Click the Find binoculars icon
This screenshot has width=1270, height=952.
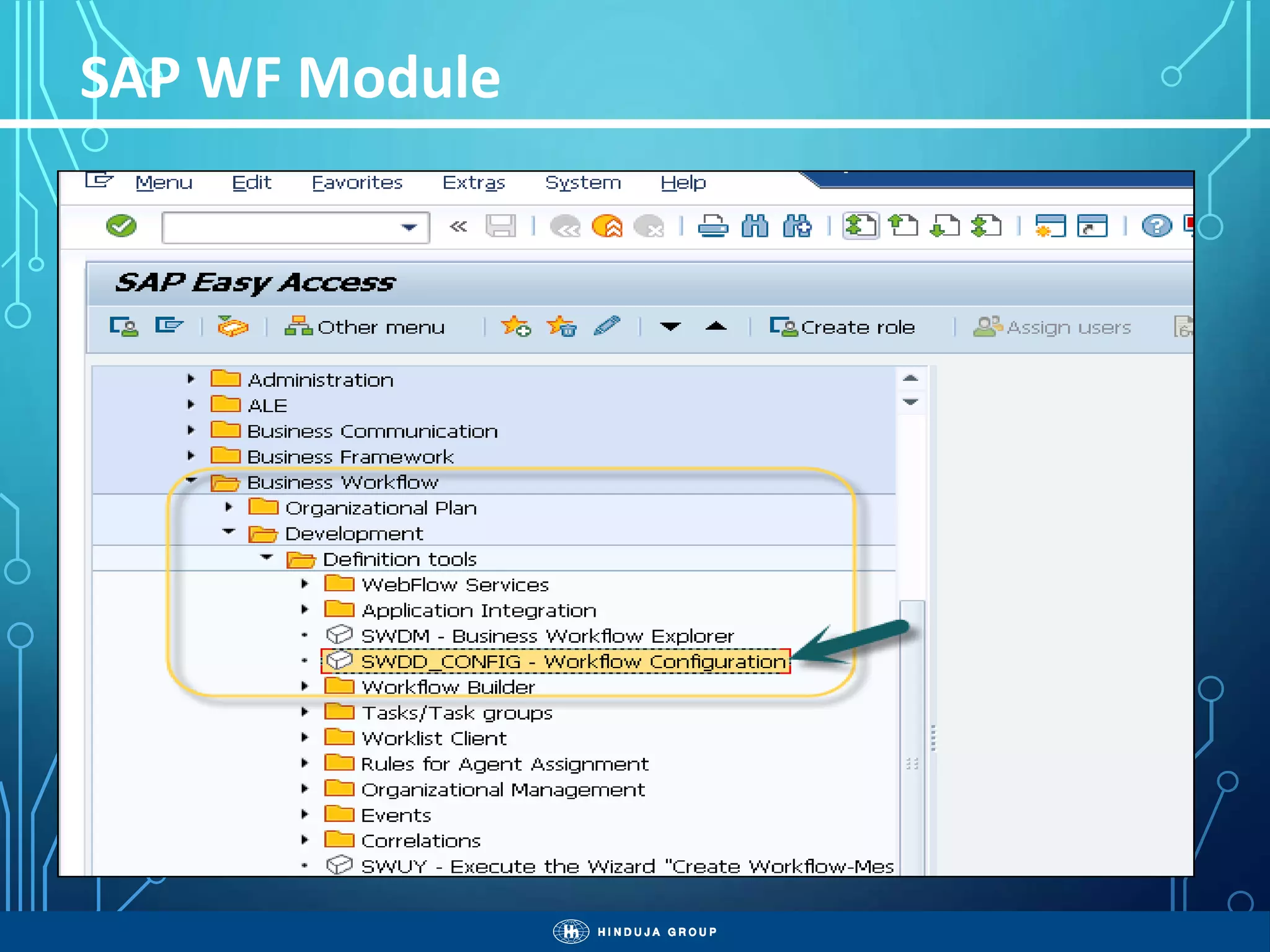click(x=755, y=226)
